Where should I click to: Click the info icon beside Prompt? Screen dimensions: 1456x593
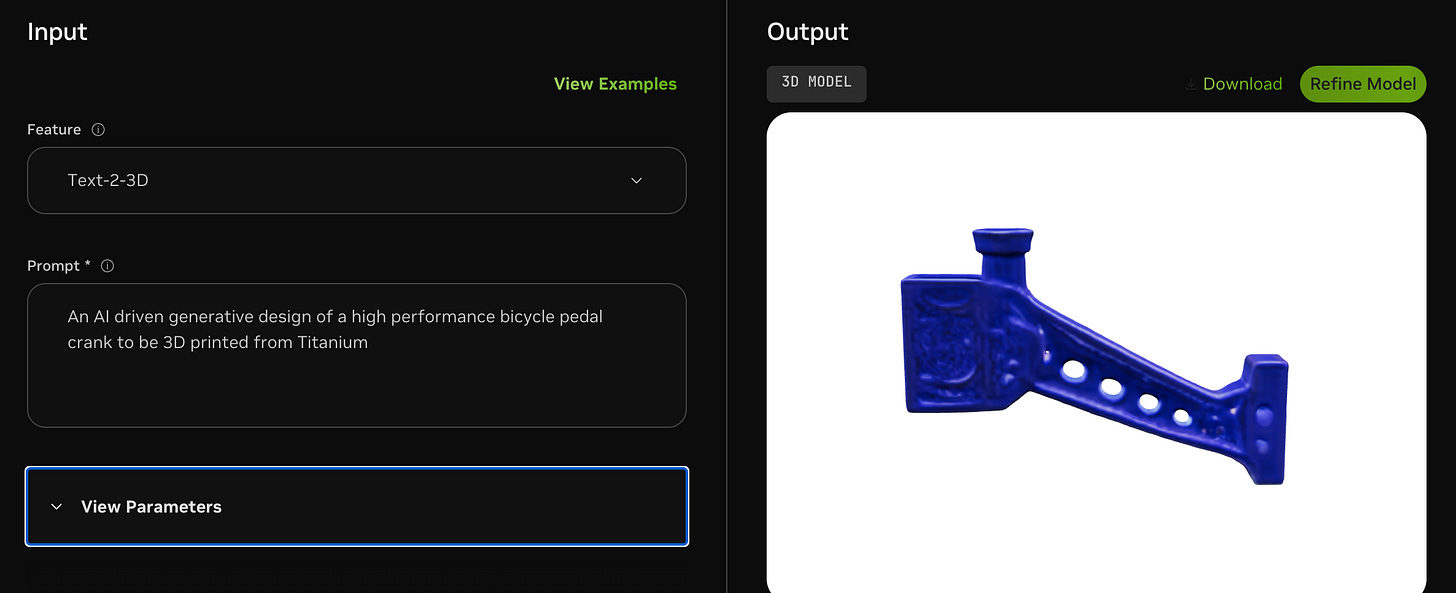107,265
